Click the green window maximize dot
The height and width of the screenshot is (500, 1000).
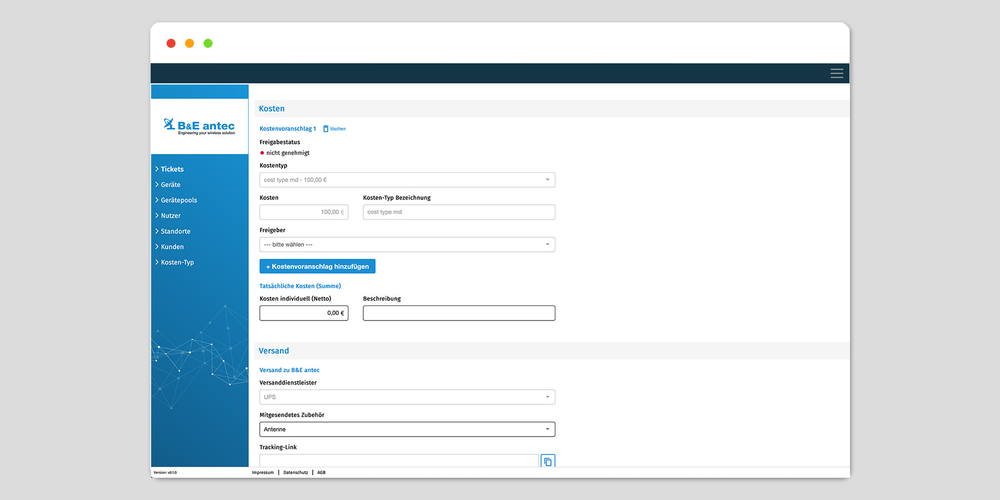click(208, 43)
